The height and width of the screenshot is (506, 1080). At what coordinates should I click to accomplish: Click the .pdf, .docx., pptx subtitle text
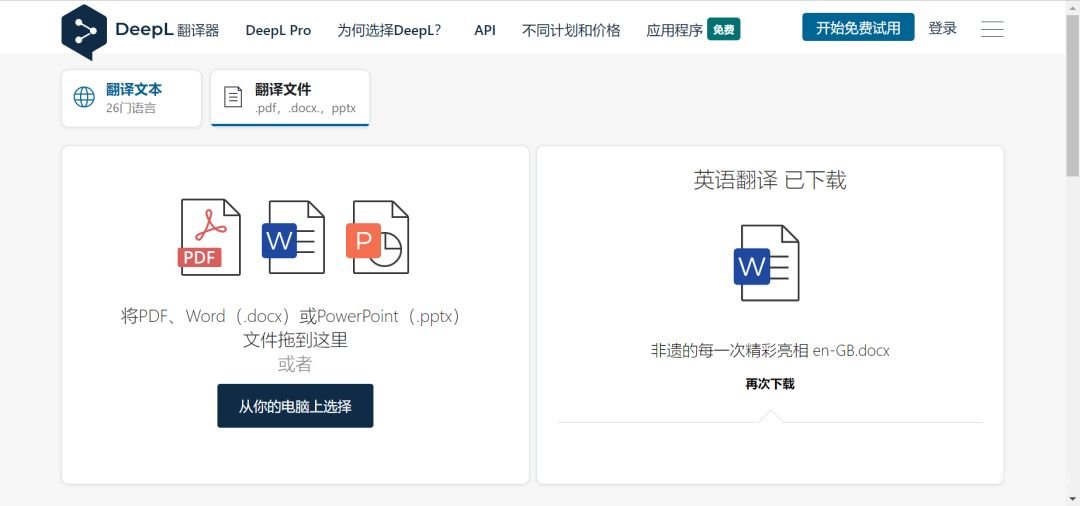click(x=305, y=108)
